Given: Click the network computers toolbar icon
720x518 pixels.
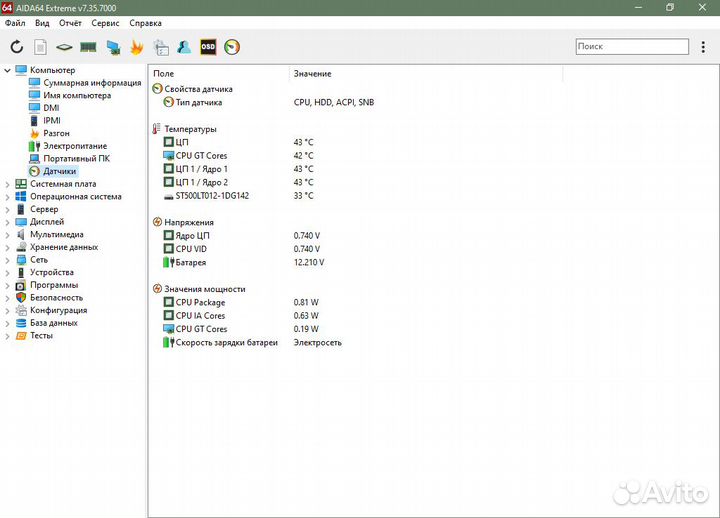Looking at the screenshot, I should [113, 47].
